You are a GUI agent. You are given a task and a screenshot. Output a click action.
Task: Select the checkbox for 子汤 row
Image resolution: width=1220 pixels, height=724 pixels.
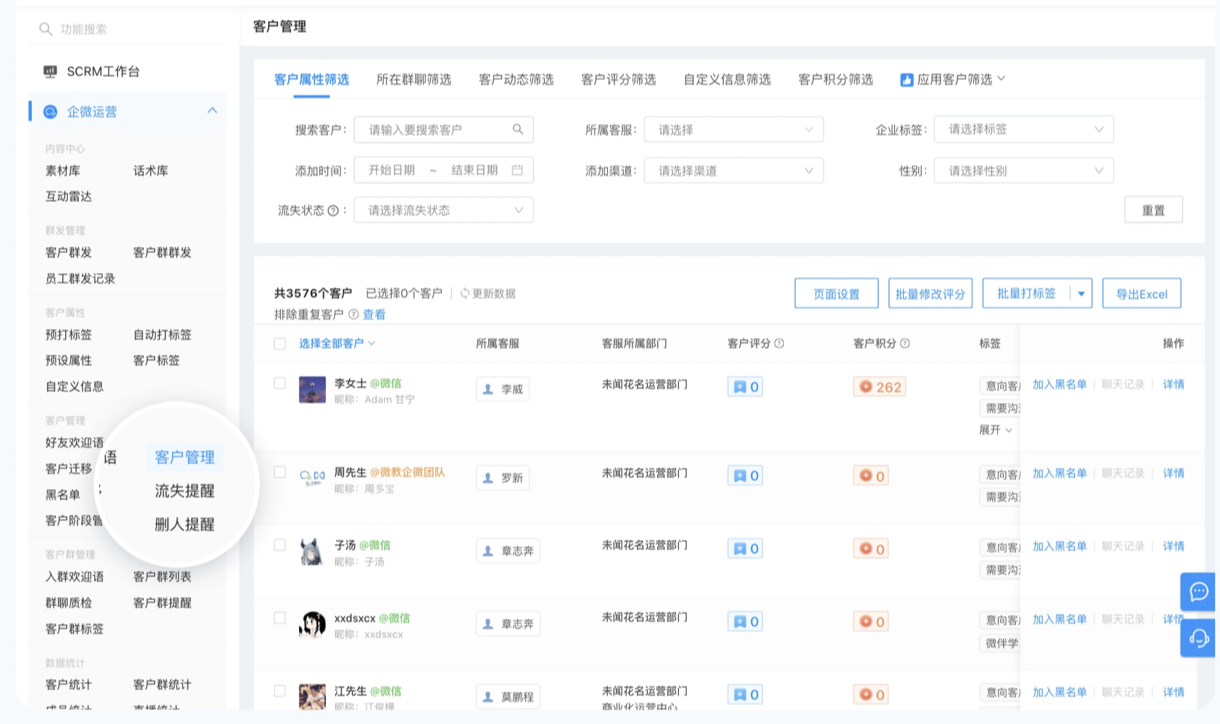pyautogui.click(x=280, y=545)
